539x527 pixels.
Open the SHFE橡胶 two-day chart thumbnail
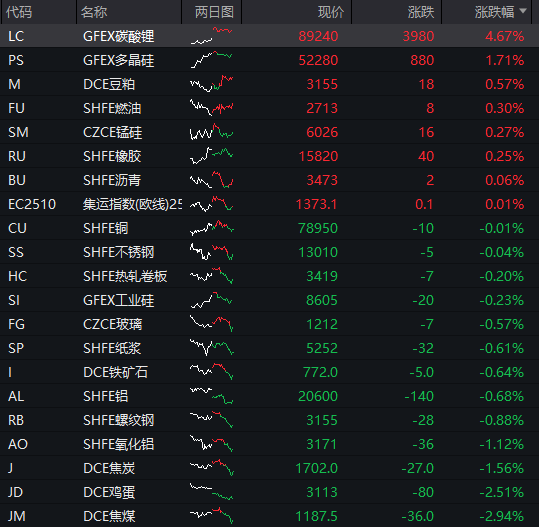tap(212, 156)
